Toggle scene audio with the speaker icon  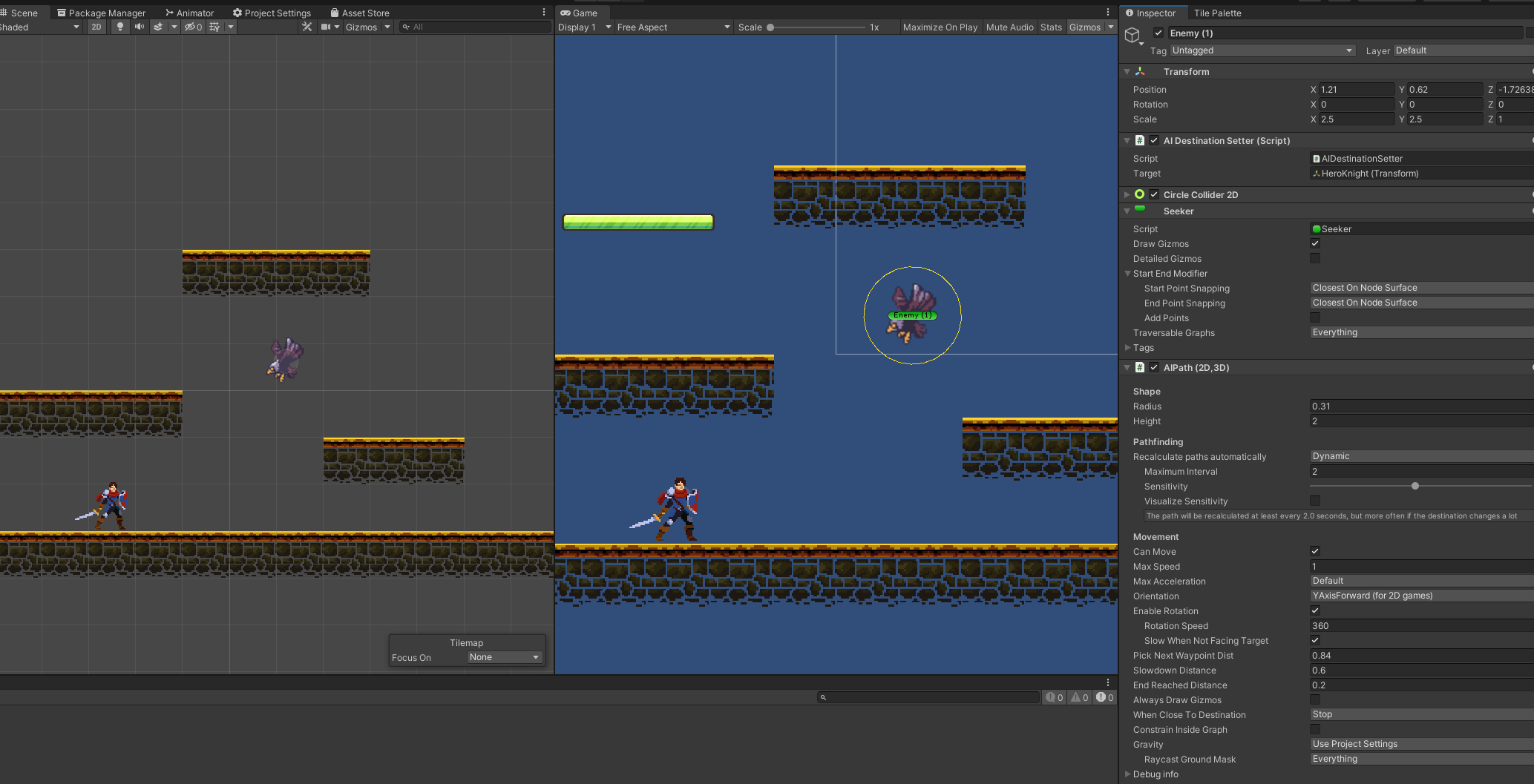pyautogui.click(x=140, y=27)
